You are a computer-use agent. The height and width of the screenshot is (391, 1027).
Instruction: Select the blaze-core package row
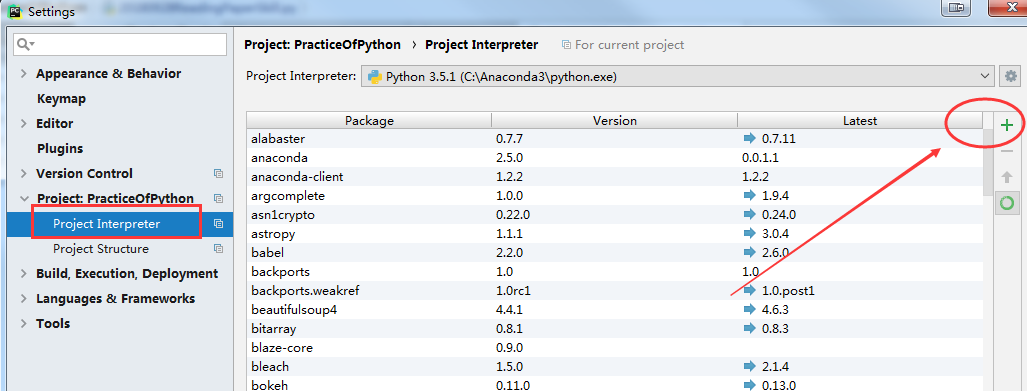[614, 348]
